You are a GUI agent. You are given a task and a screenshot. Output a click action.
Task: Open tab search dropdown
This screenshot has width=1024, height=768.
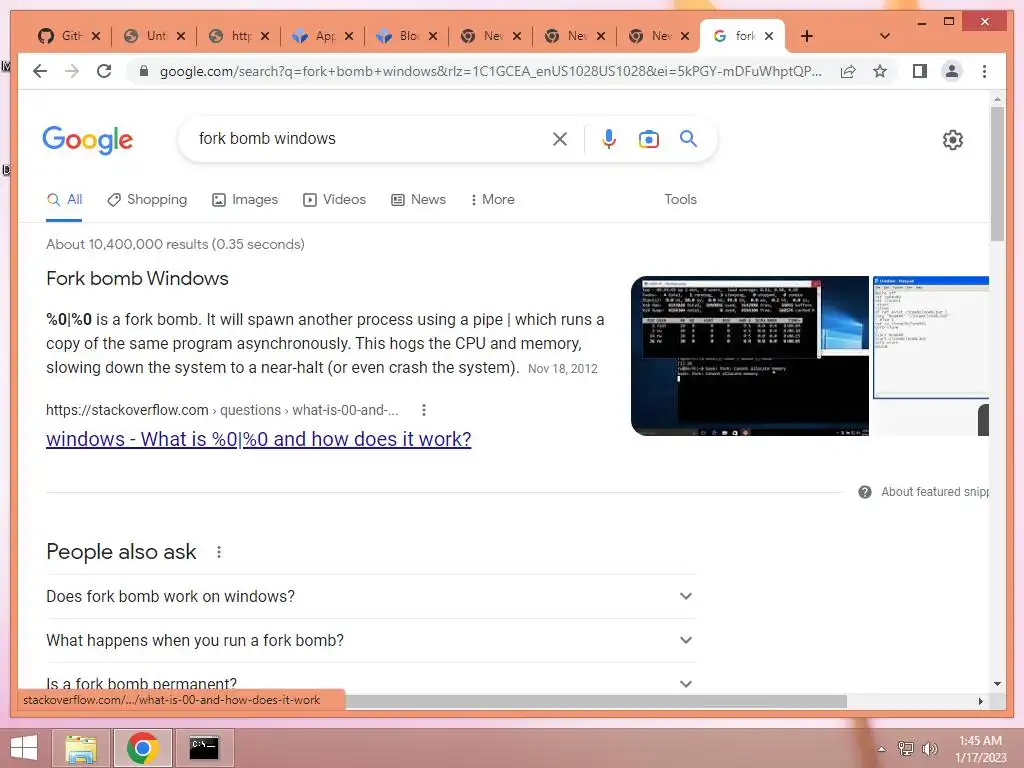click(885, 36)
